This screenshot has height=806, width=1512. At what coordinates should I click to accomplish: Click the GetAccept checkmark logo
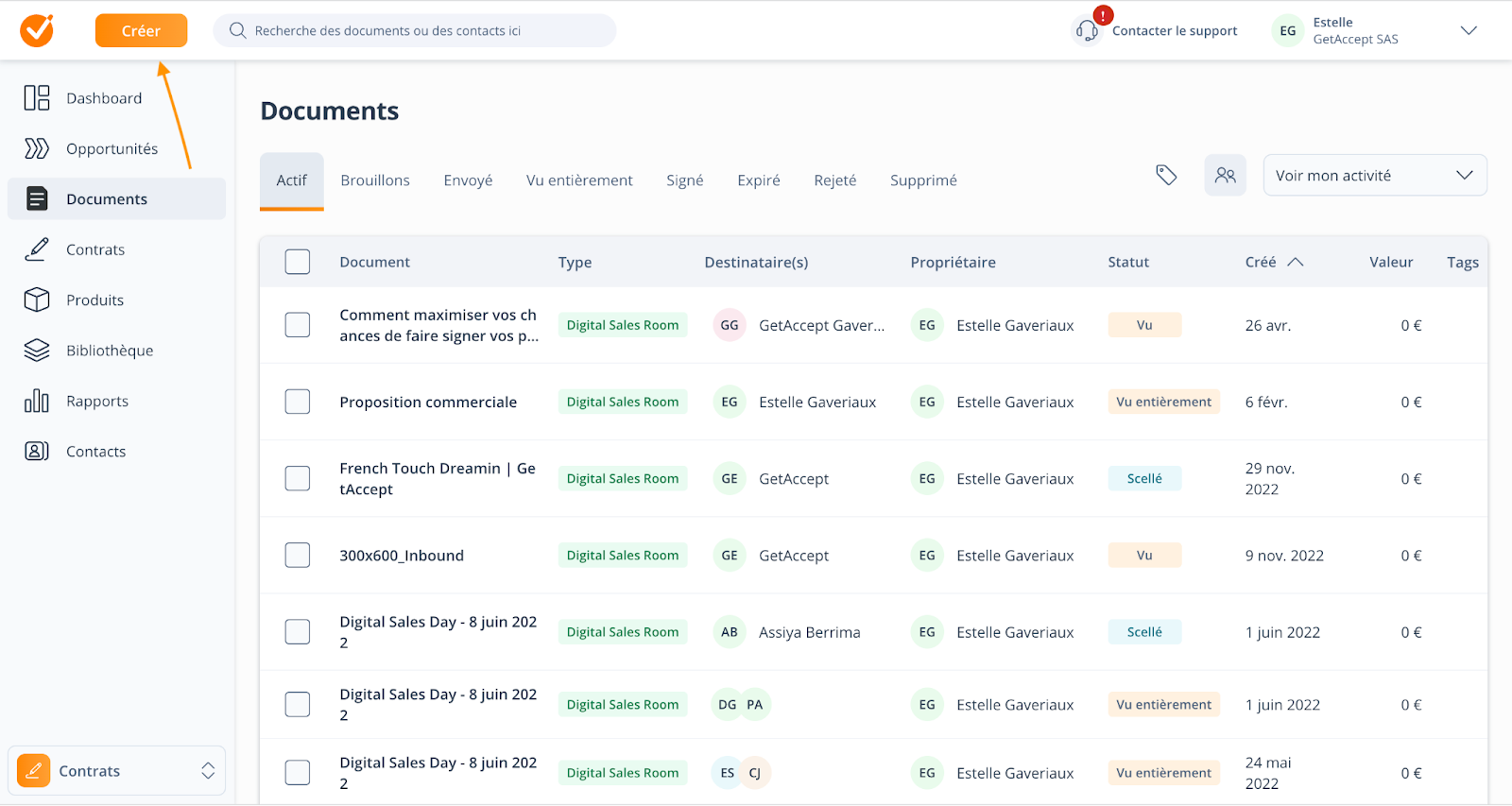point(37,30)
